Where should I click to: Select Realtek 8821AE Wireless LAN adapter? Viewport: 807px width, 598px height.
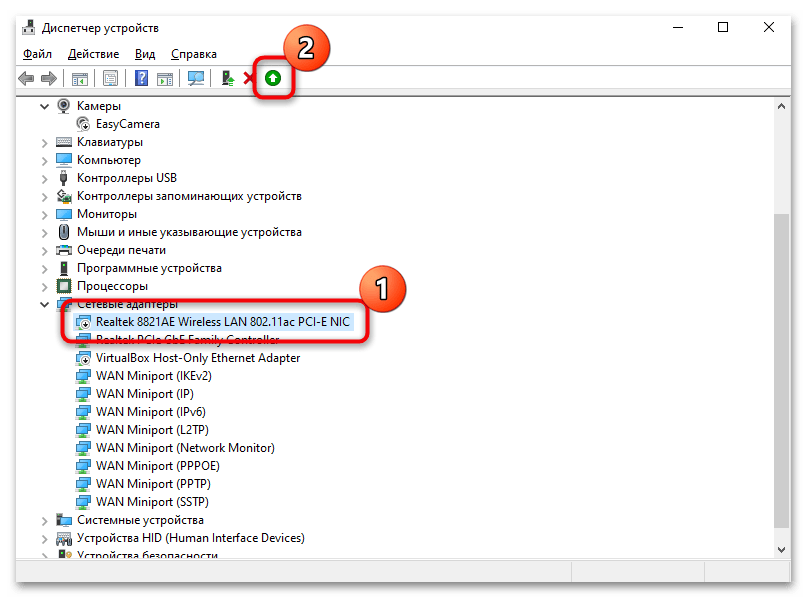click(224, 322)
